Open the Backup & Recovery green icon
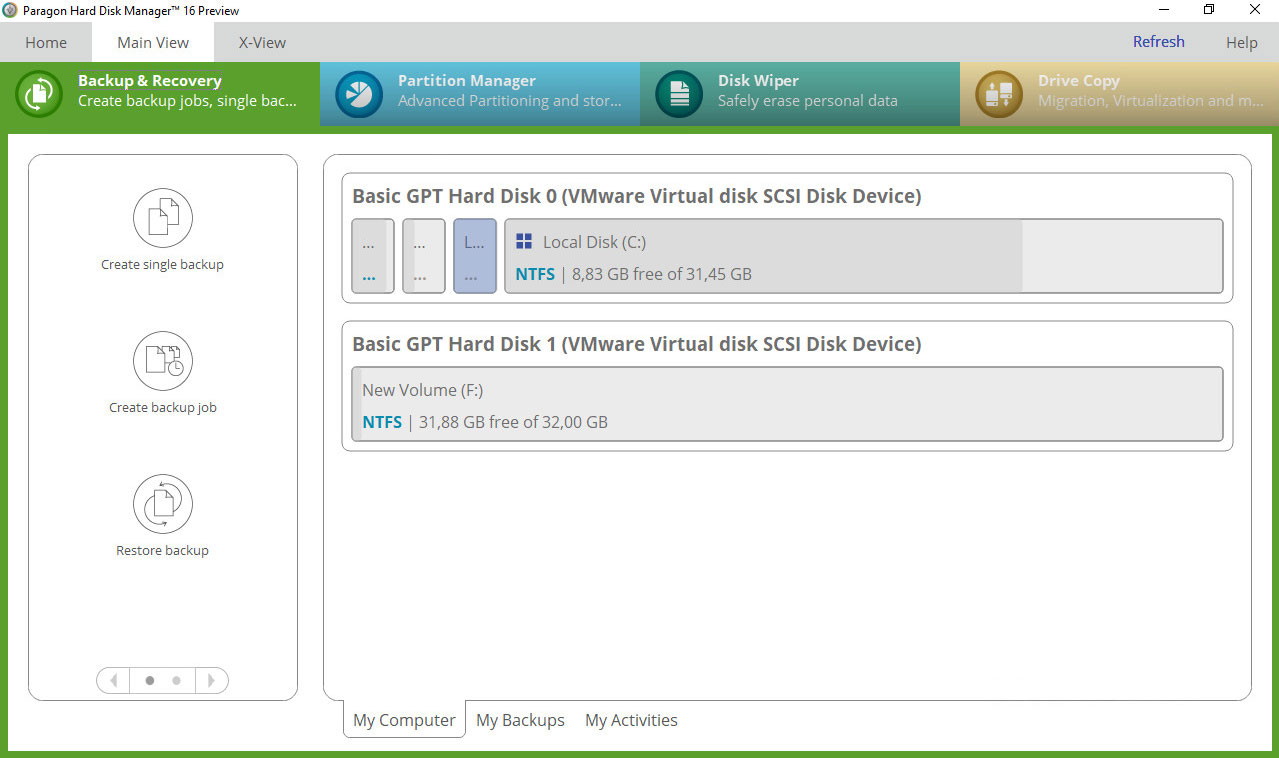 [39, 94]
